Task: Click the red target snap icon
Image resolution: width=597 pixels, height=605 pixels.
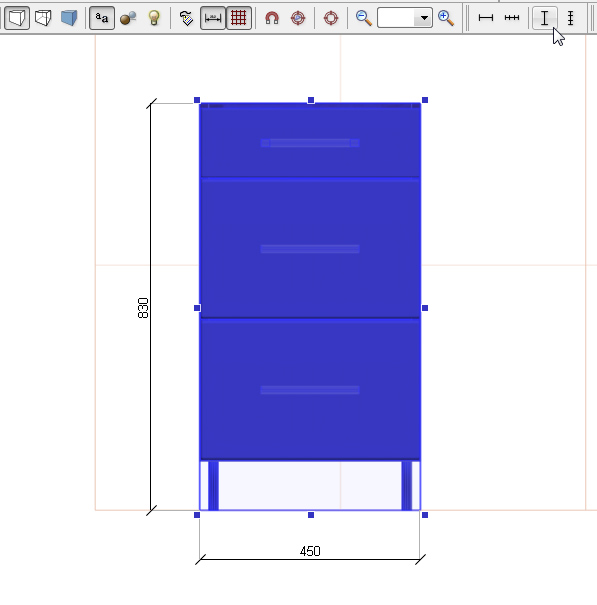Action: pos(298,18)
